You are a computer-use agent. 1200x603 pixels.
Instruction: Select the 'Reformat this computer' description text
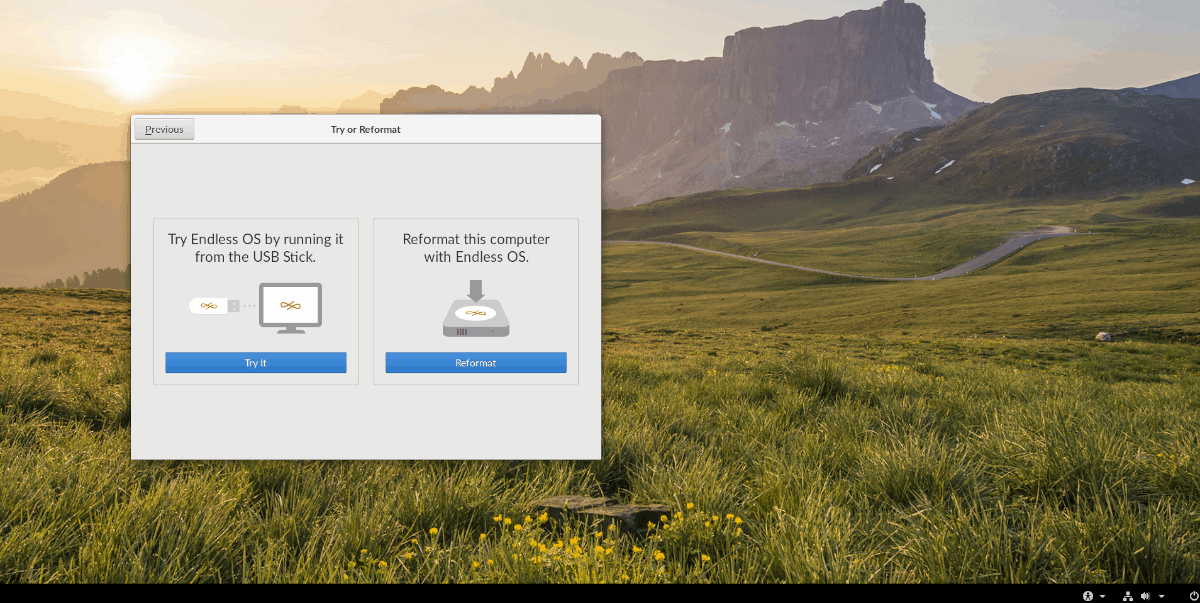pos(476,248)
